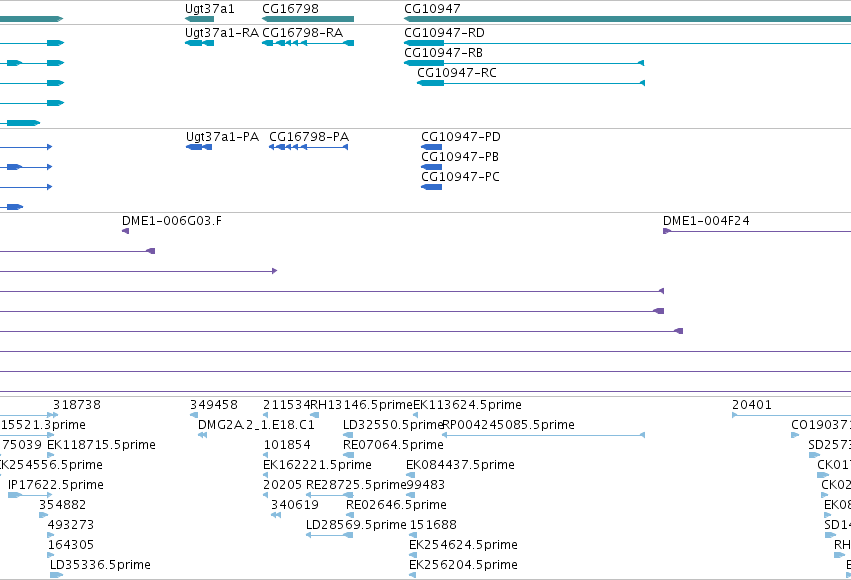
Task: Click the LD35336.5prime label
Action: tap(100, 565)
